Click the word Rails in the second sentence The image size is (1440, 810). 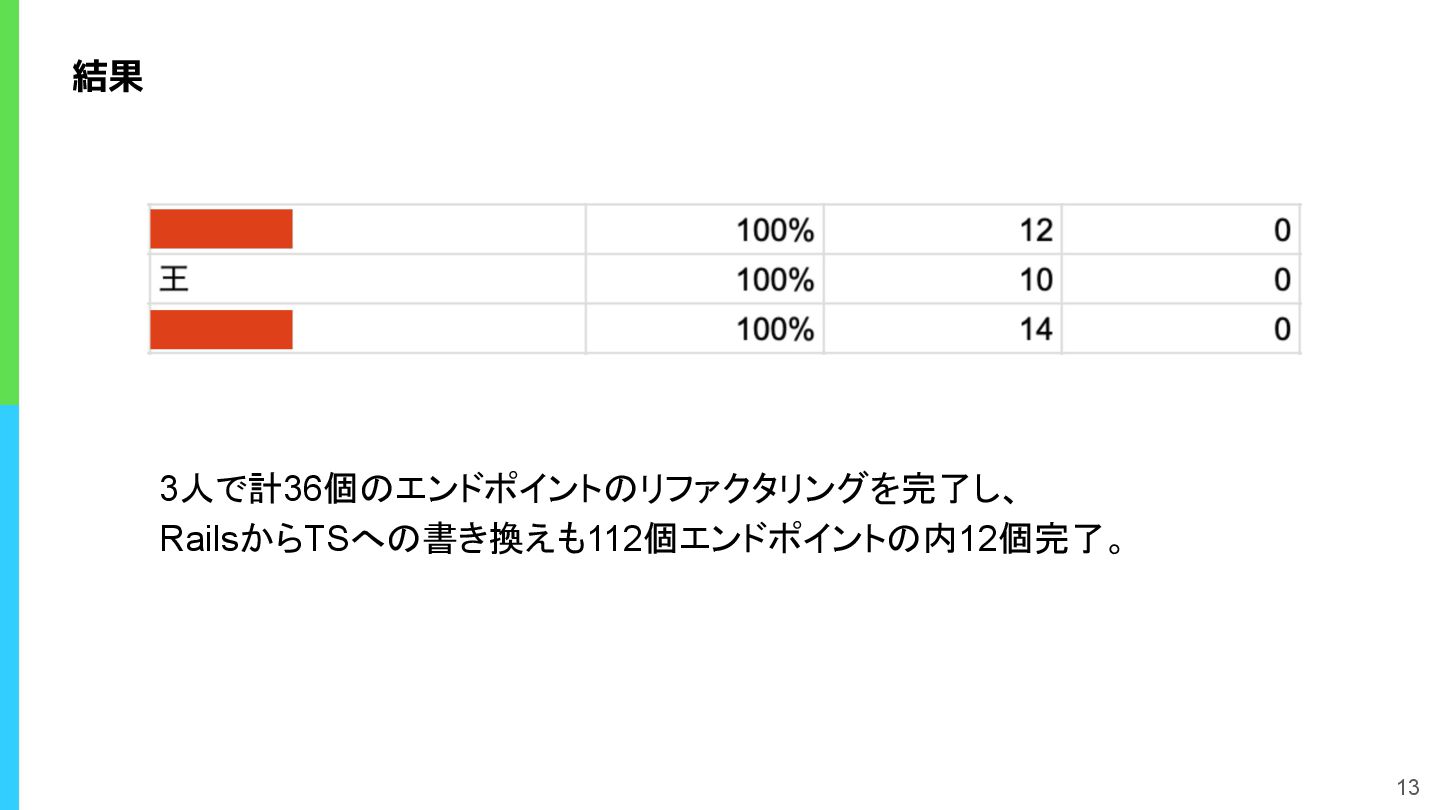click(200, 540)
